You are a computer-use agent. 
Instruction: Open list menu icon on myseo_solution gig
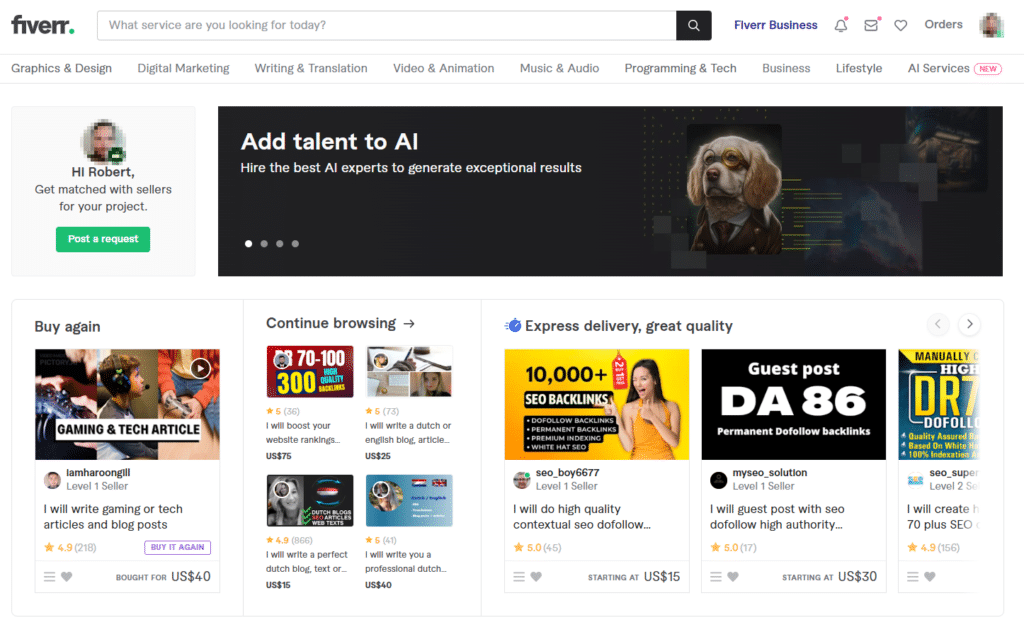[x=716, y=577]
